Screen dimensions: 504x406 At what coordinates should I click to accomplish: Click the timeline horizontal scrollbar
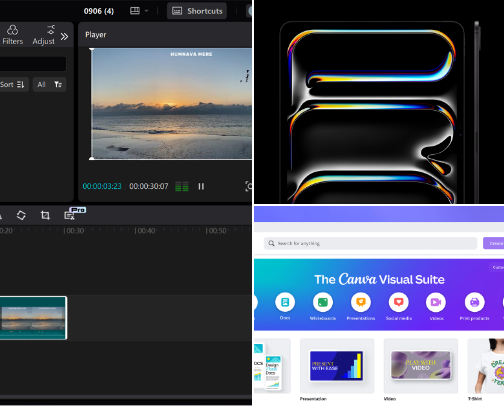126,397
